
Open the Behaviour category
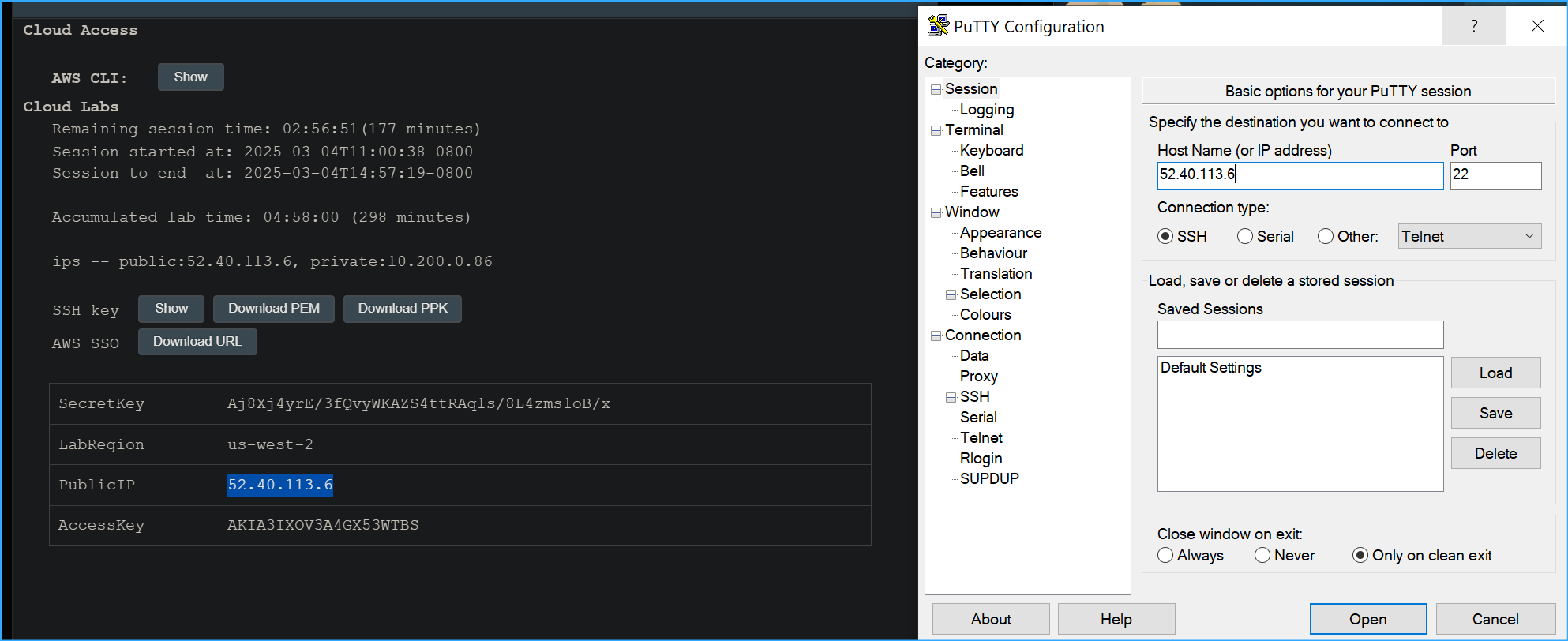pos(993,253)
